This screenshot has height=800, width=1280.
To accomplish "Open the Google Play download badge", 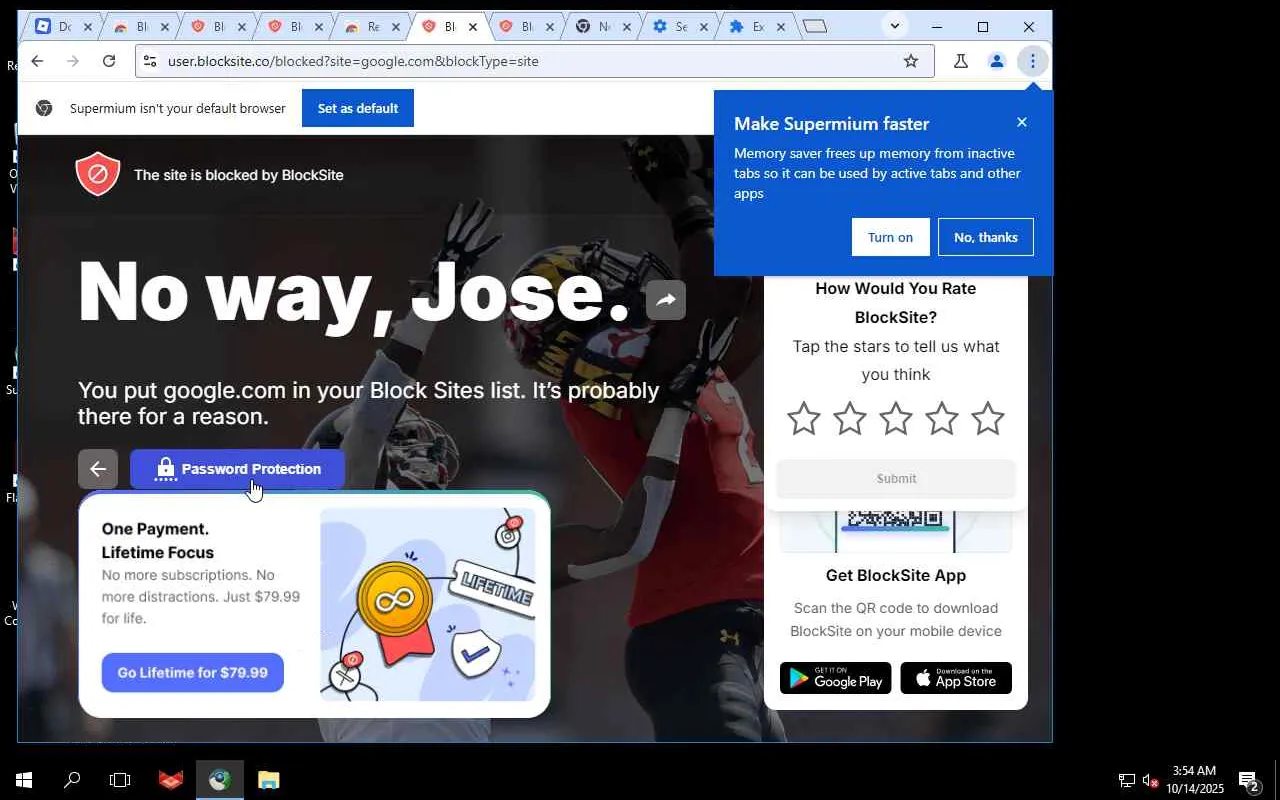I will tap(836, 678).
